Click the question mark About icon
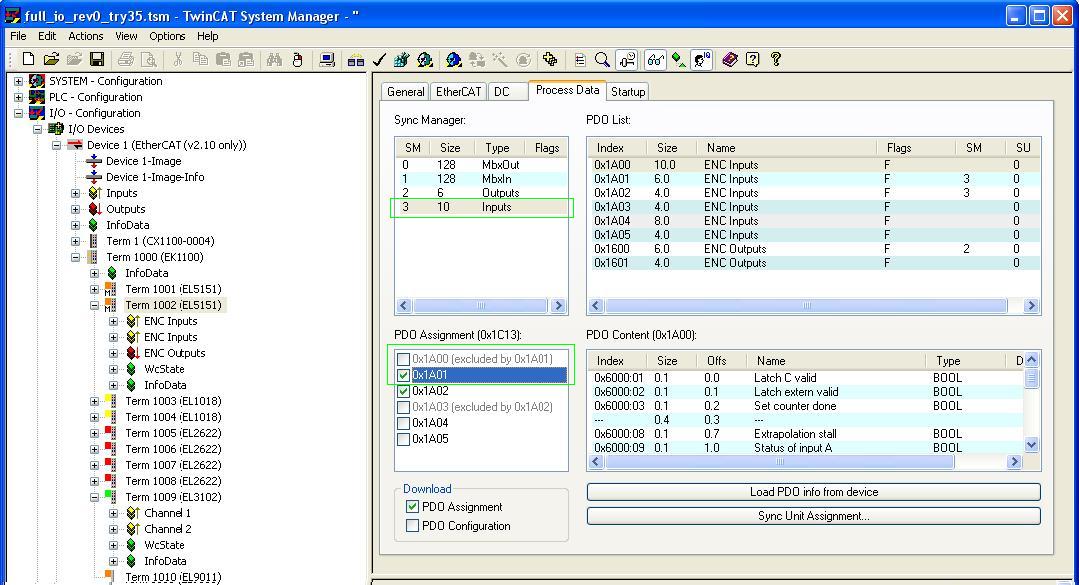This screenshot has width=1079, height=585. 776,60
